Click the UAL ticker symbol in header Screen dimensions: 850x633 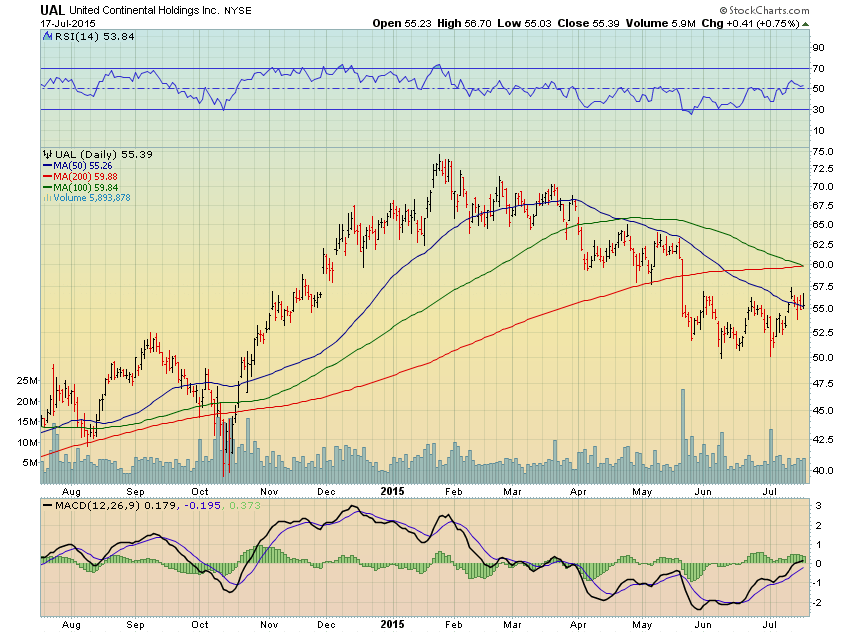(54, 9)
